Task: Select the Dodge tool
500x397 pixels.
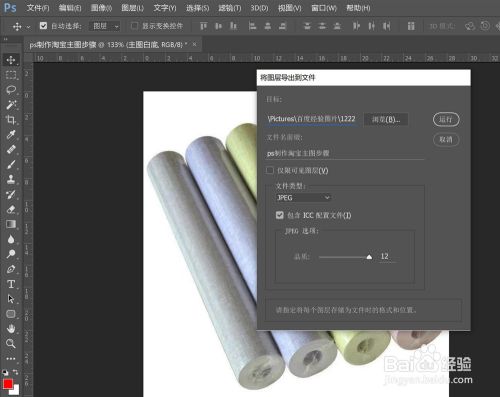Action: coord(11,254)
